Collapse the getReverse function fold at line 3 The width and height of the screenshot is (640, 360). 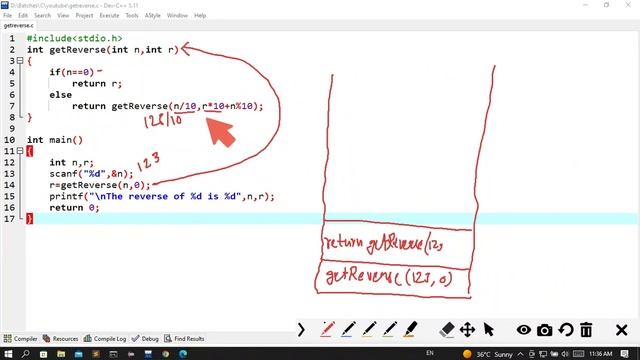20,60
